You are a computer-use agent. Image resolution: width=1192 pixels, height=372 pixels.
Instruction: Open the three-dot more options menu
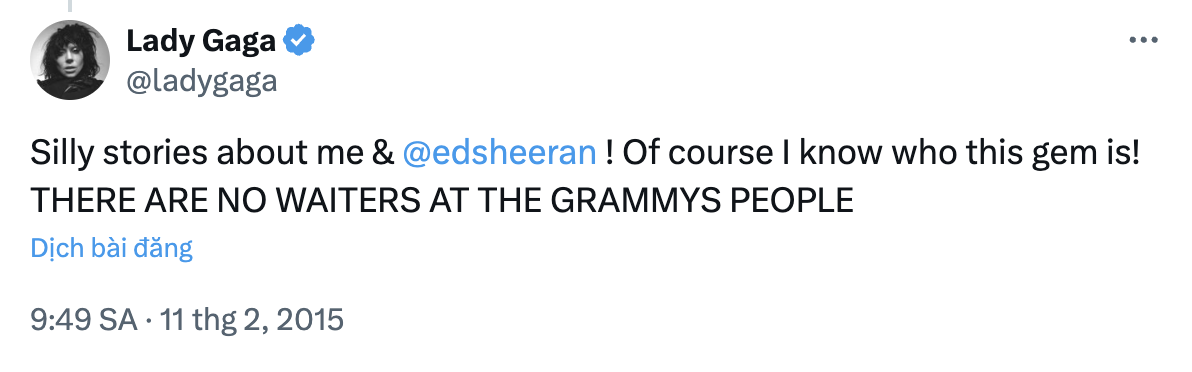click(1143, 40)
